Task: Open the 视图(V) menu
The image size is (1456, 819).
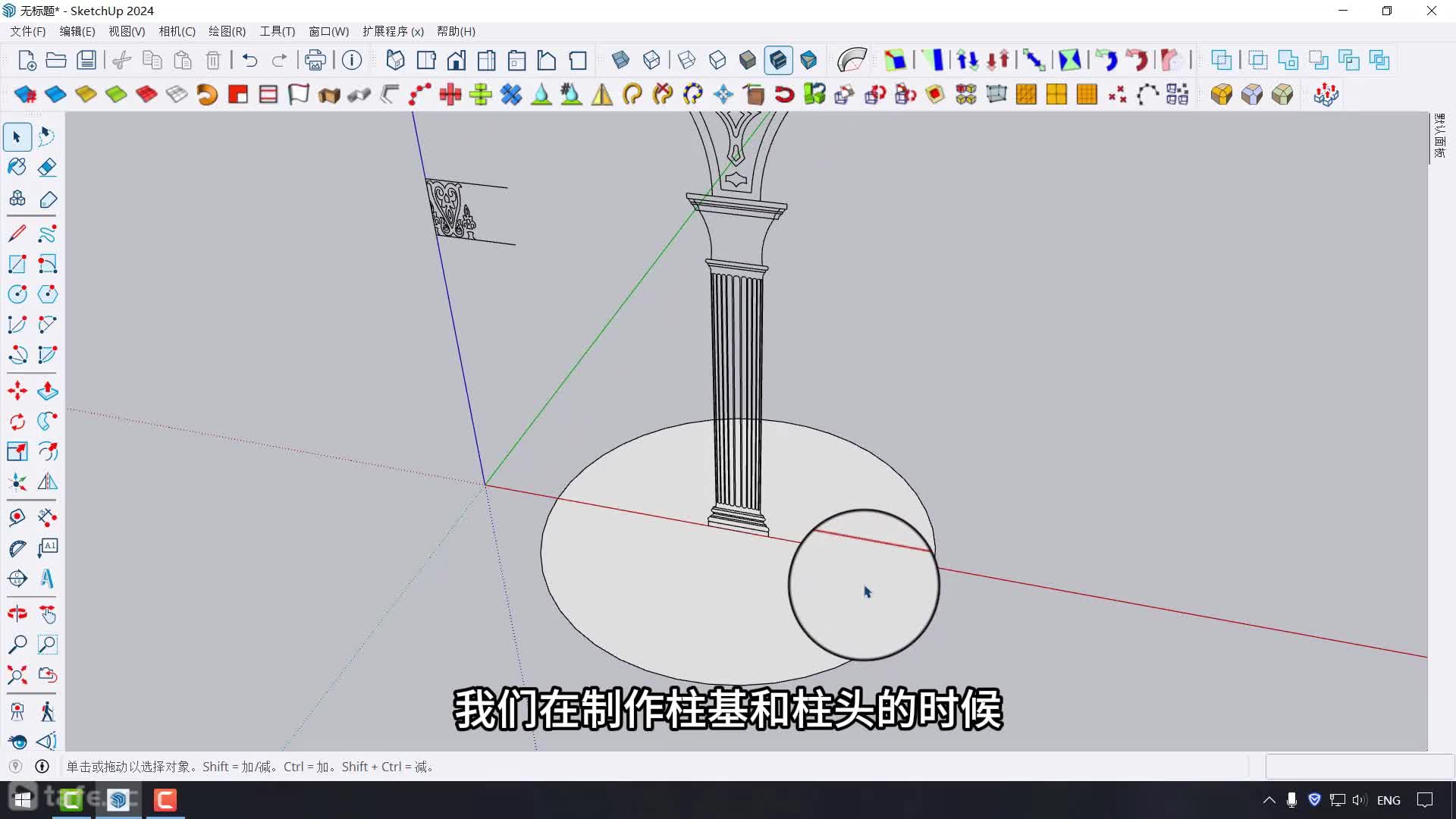Action: click(127, 31)
